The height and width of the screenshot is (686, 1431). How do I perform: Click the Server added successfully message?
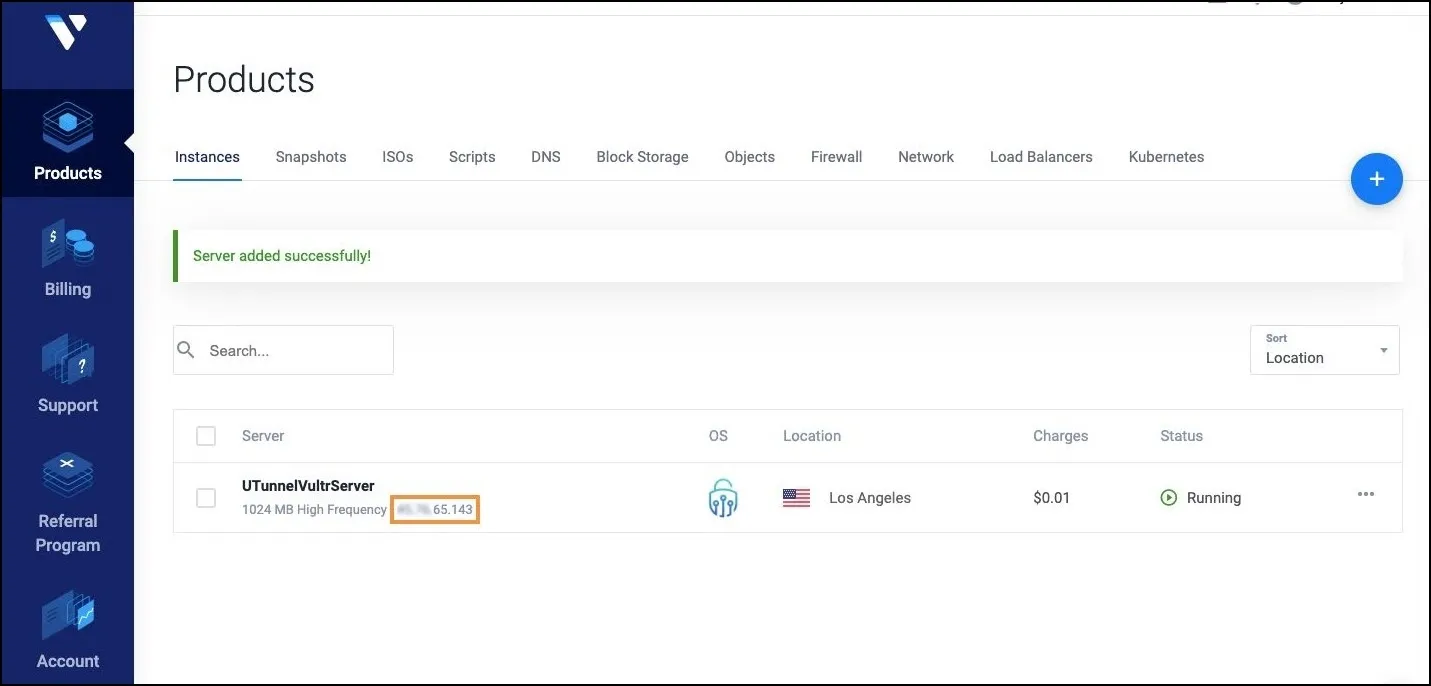[x=282, y=256]
